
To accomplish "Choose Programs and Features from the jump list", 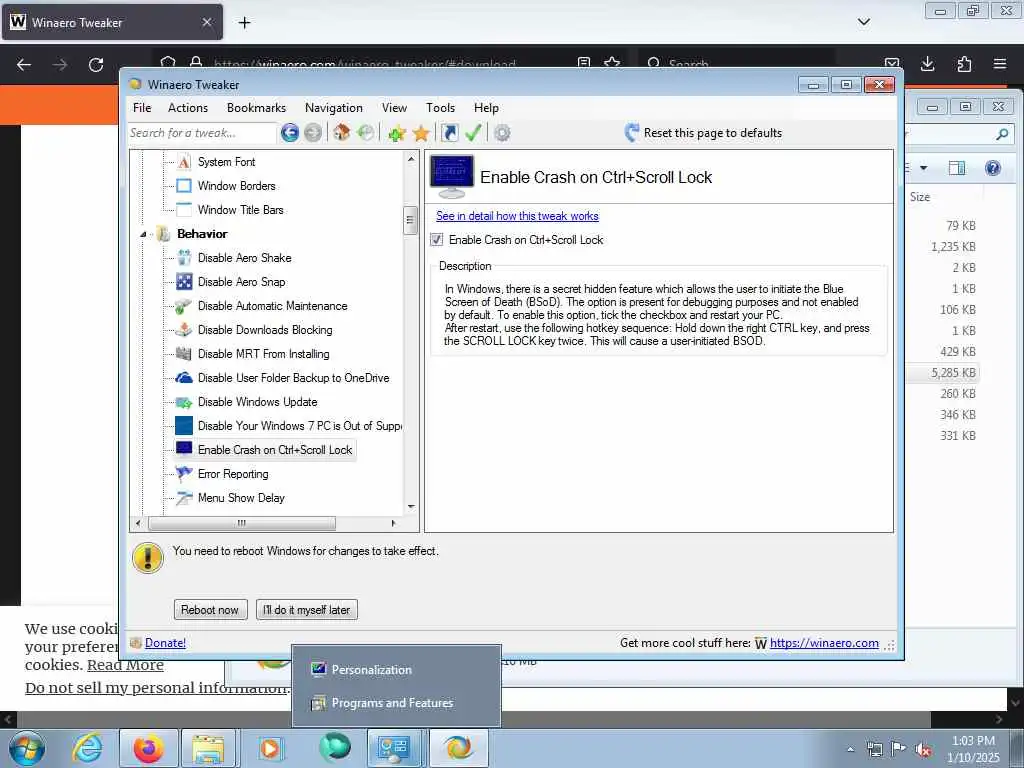I will [396, 703].
